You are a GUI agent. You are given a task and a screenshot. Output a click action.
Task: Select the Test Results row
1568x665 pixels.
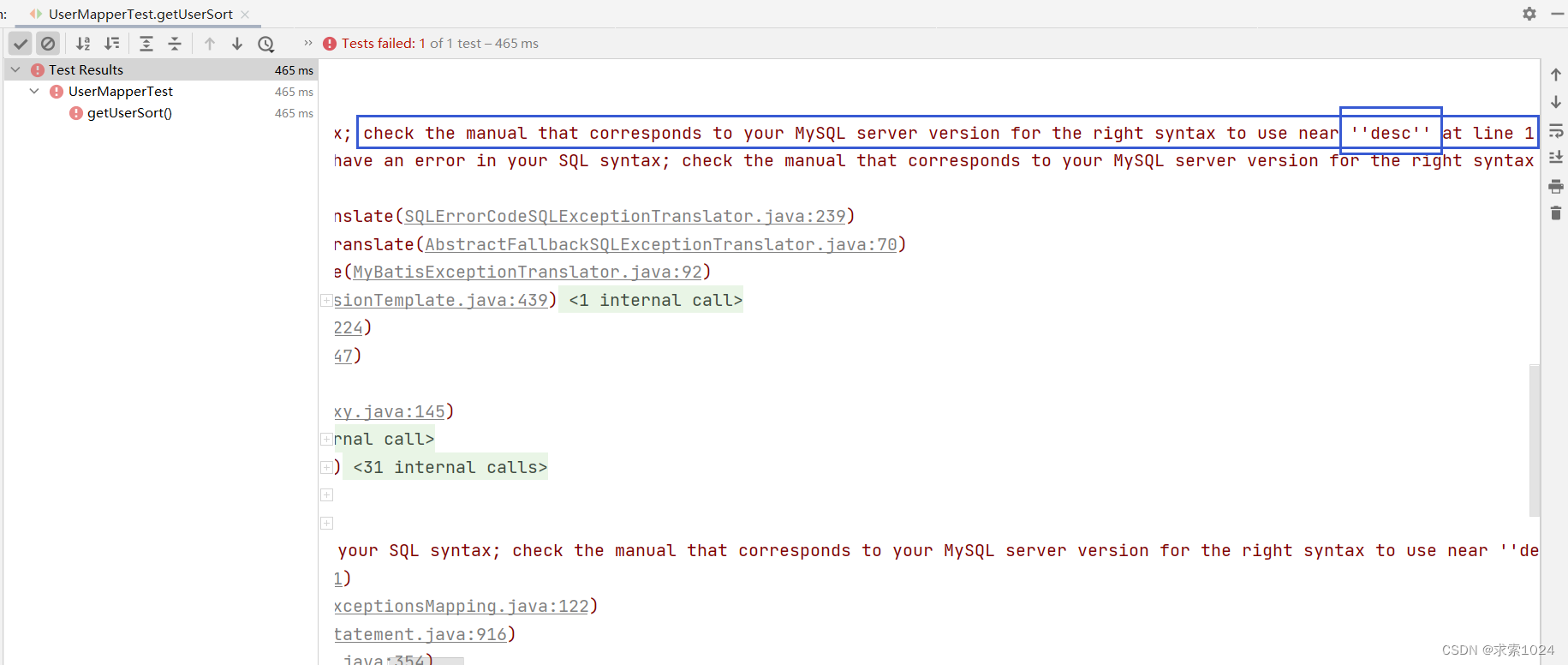(x=161, y=69)
